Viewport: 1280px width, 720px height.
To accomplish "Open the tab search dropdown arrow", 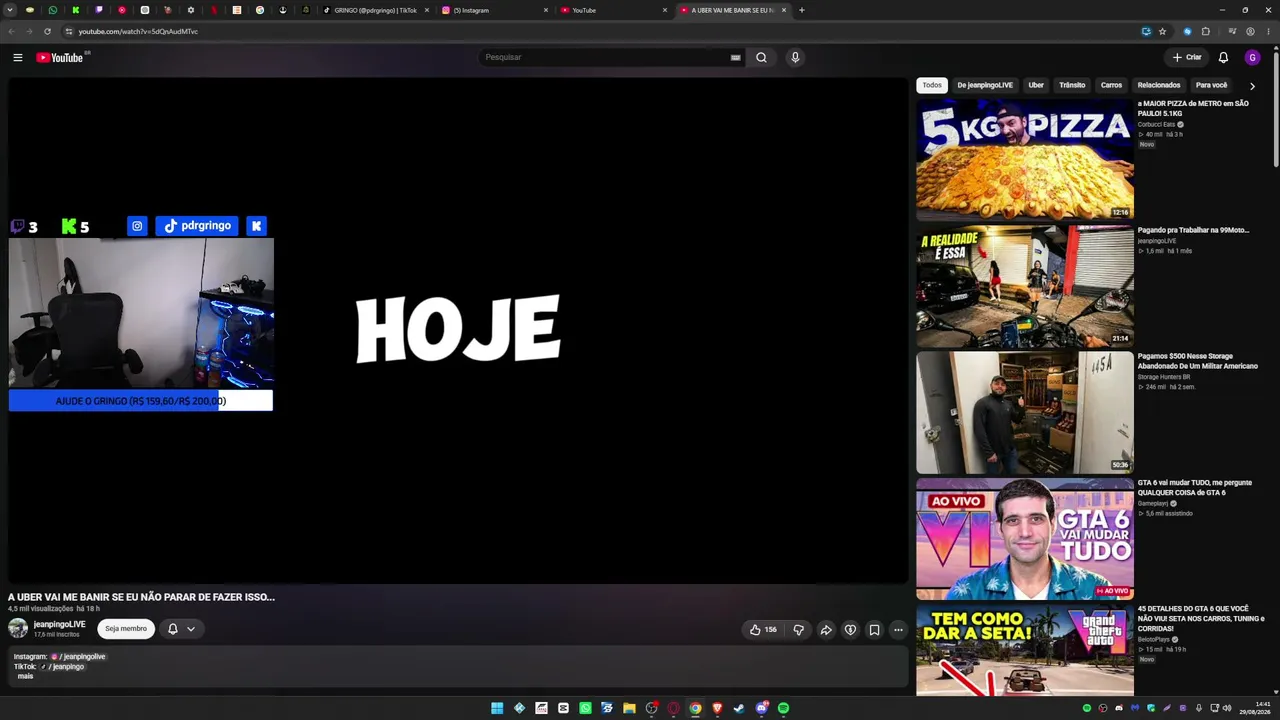I will click(10, 10).
